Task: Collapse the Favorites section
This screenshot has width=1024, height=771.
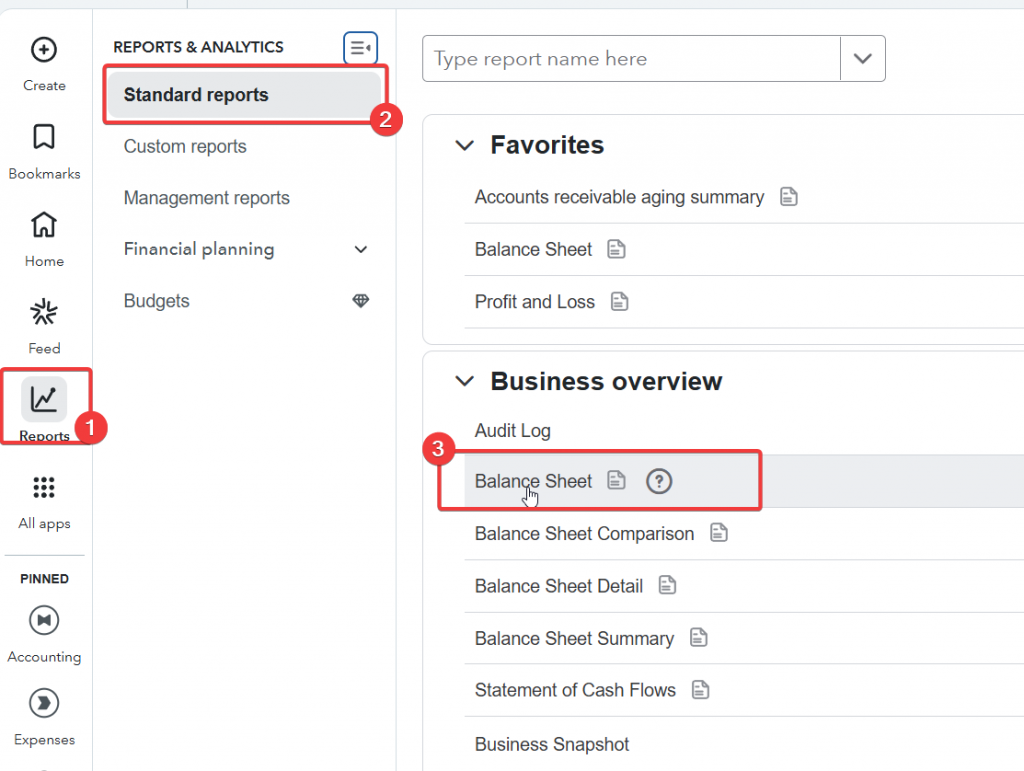Action: (464, 146)
